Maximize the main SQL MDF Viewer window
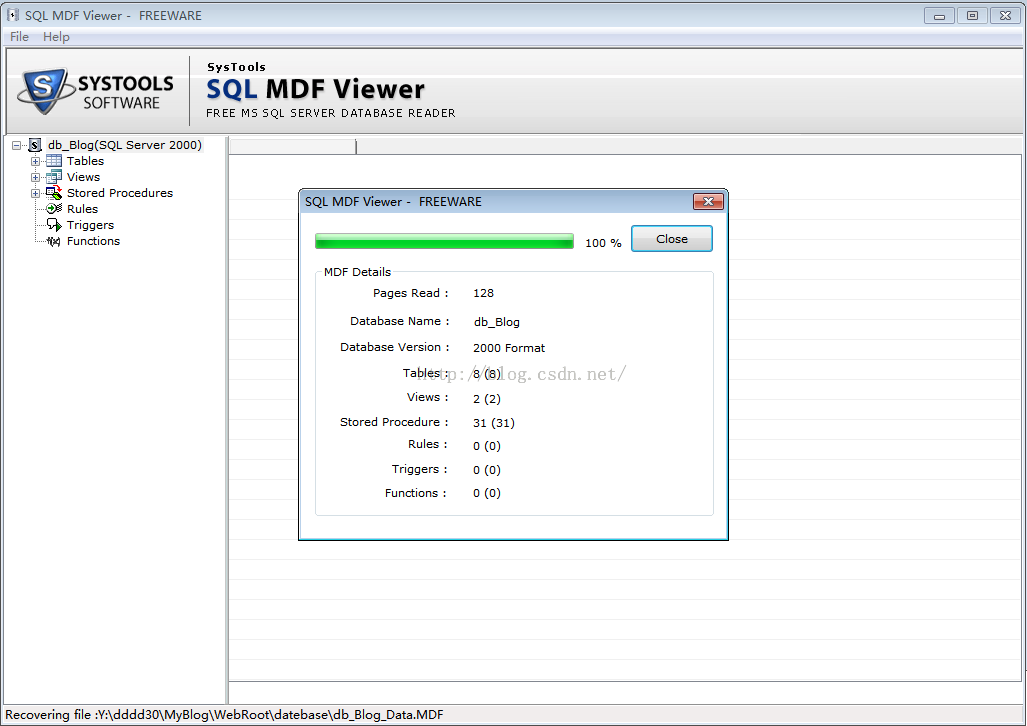Screen dimensions: 1027x726 pos(972,16)
